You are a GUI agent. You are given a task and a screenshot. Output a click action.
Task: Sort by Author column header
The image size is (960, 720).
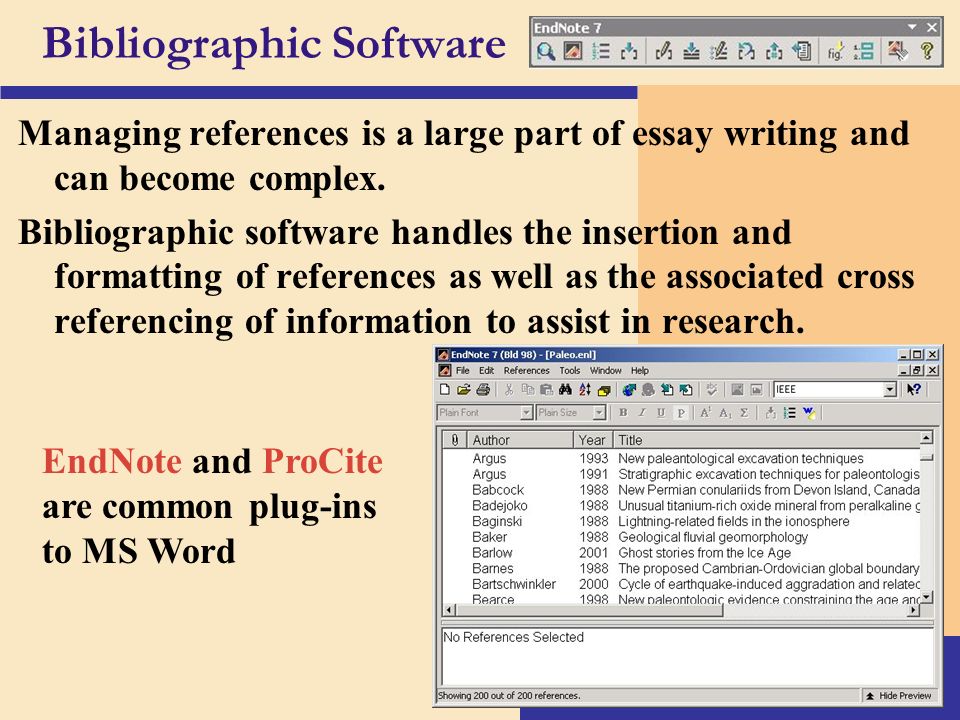pyautogui.click(x=520, y=440)
